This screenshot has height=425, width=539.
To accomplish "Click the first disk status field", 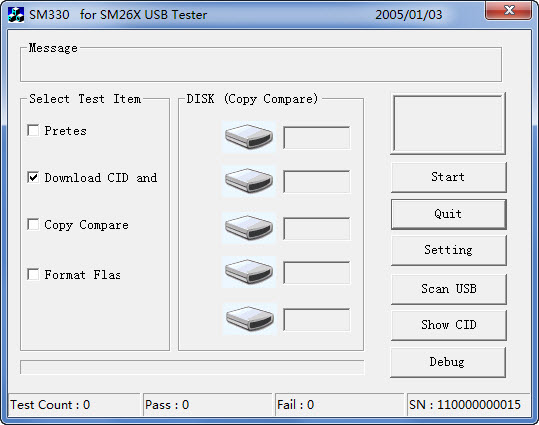I will (x=317, y=138).
